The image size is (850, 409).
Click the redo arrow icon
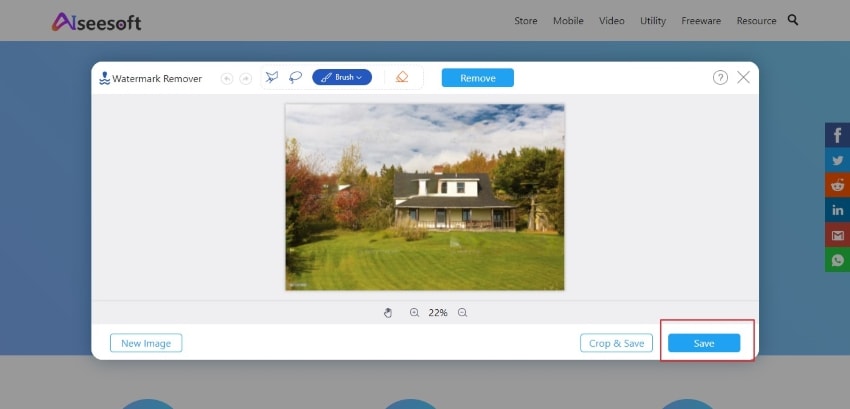(x=246, y=79)
